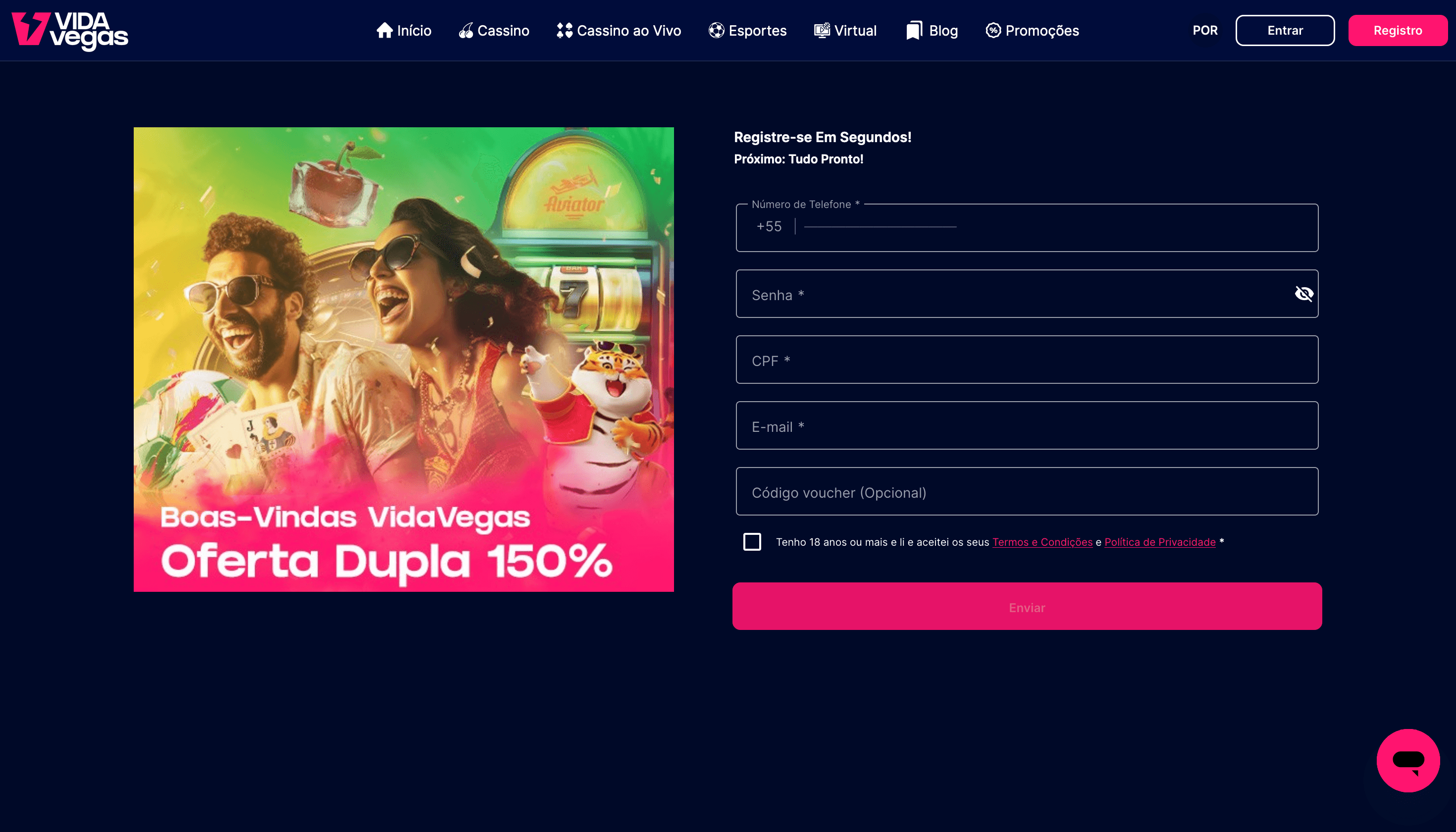Image resolution: width=1456 pixels, height=832 pixels.
Task: Toggle password visibility eye icon
Action: pos(1303,294)
